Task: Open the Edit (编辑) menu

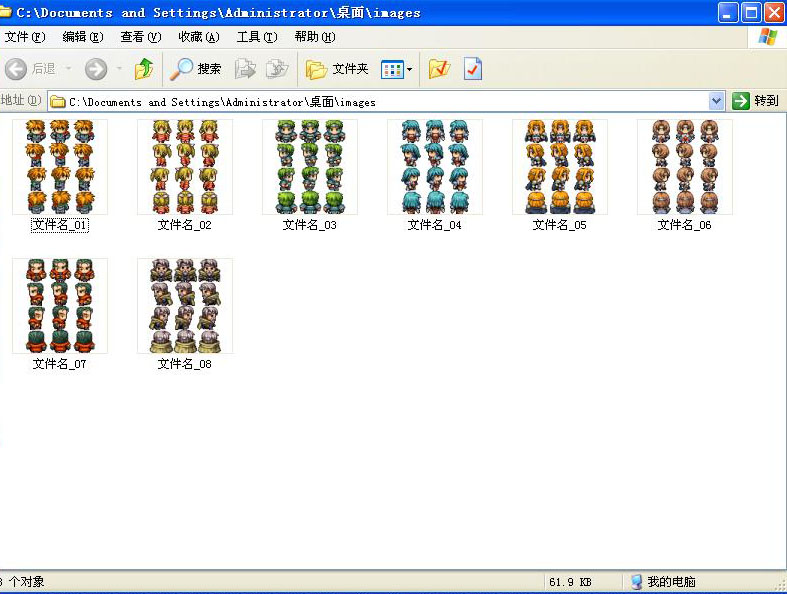Action: click(x=83, y=37)
